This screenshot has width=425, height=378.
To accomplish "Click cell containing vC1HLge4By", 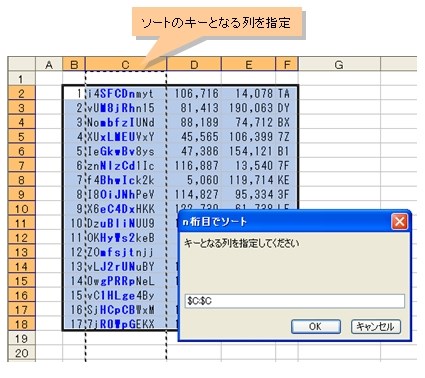I will 126,295.
